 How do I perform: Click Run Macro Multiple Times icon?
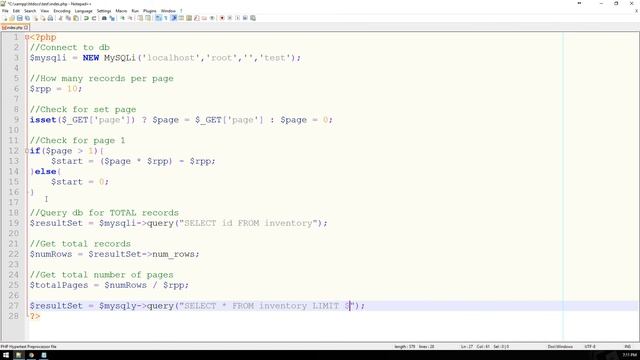245,18
